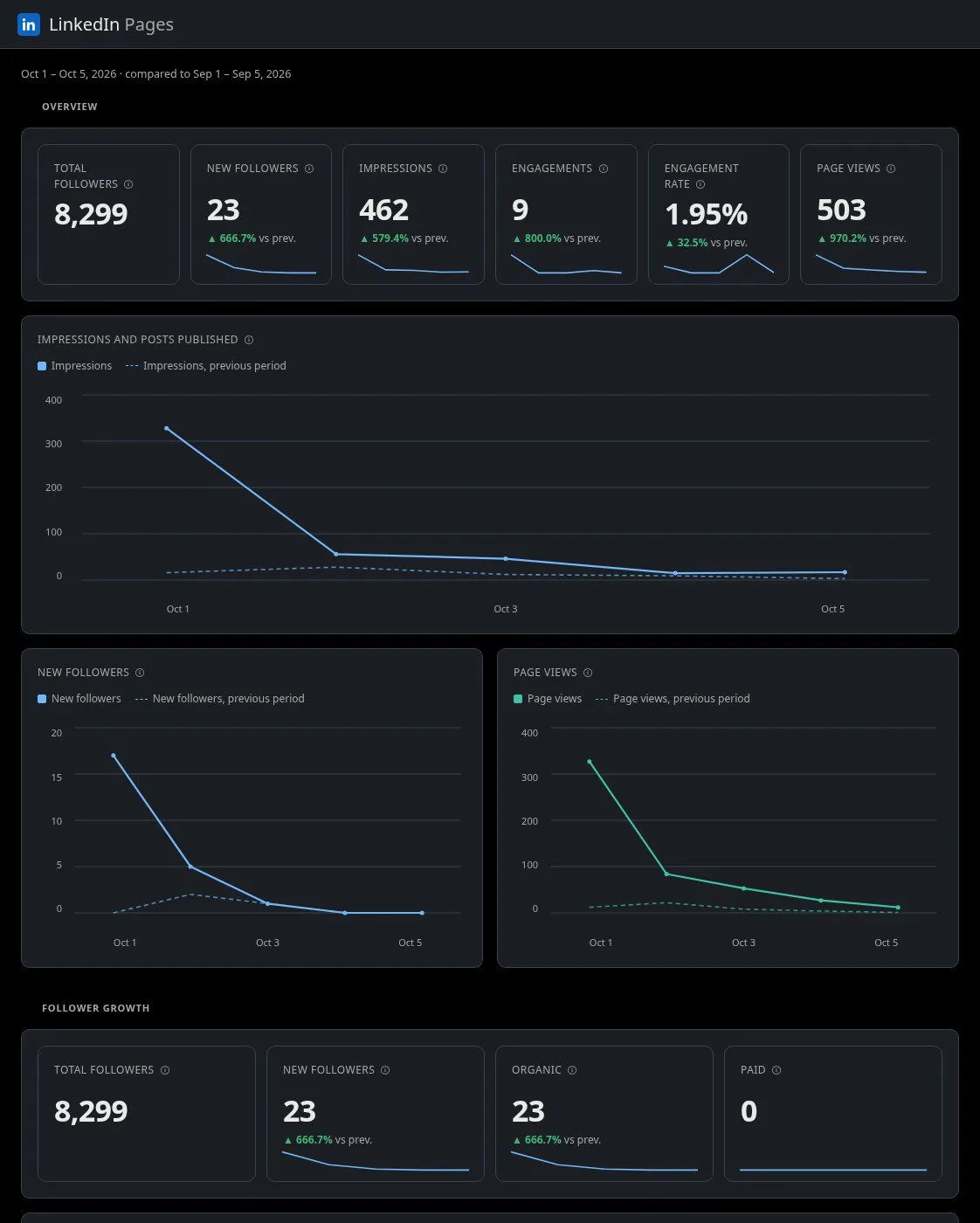
Task: Click the 503 page views value
Action: coord(841,211)
